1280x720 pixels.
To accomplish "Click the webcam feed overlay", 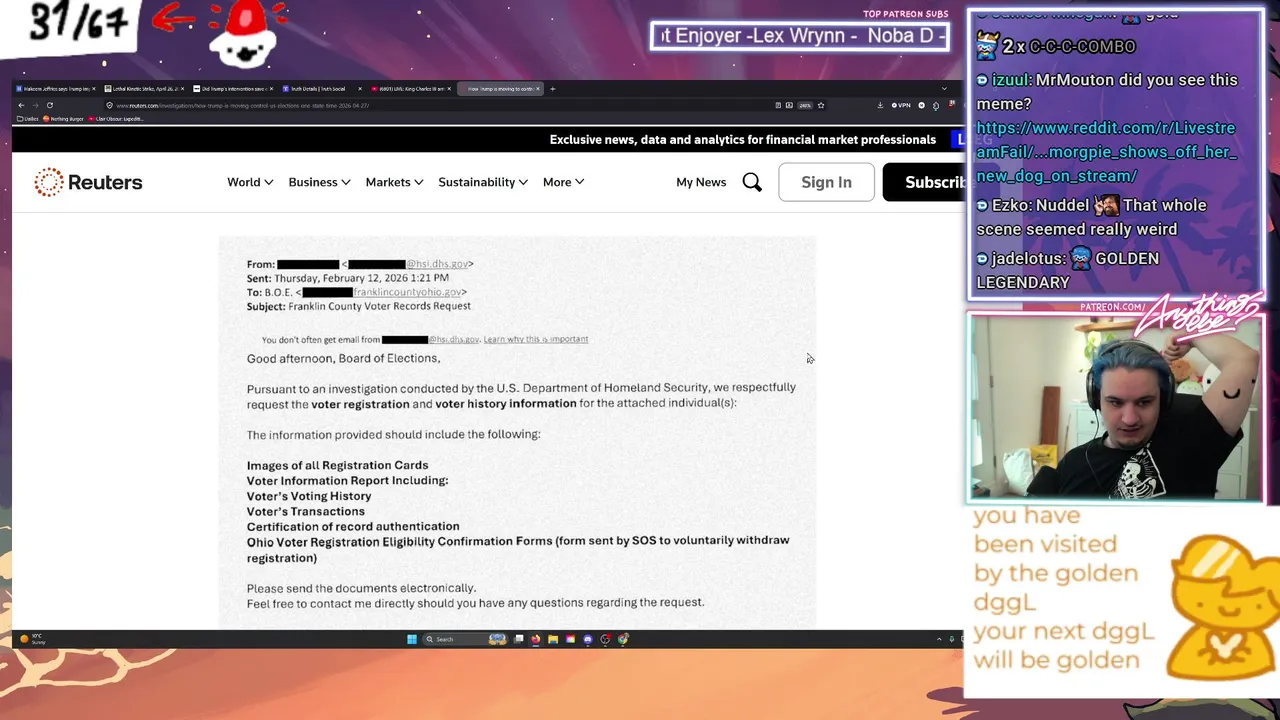I will 1115,407.
